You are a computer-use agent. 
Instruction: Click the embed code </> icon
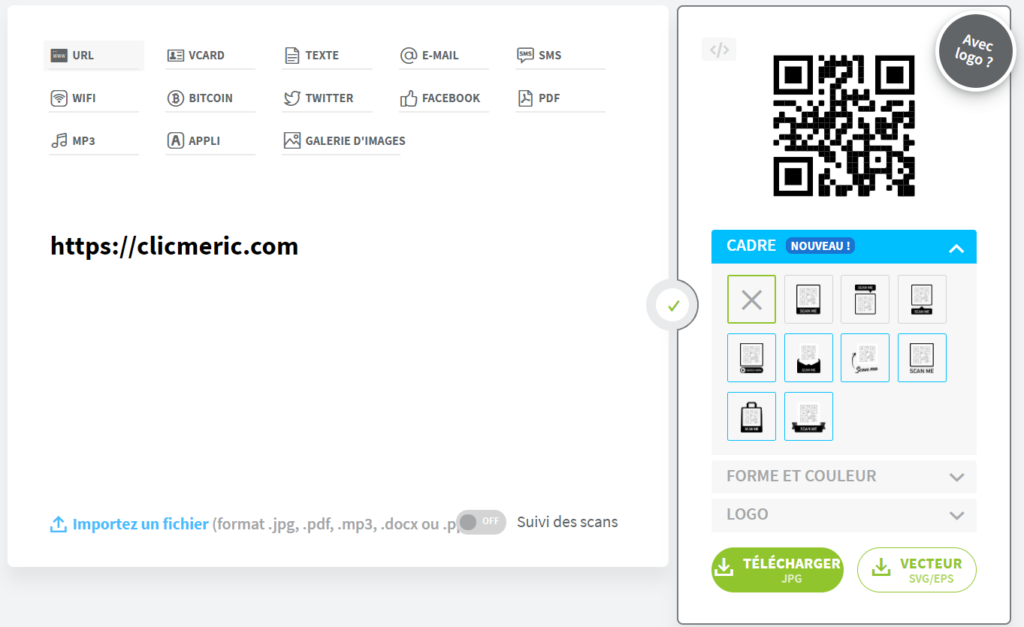pyautogui.click(x=719, y=50)
